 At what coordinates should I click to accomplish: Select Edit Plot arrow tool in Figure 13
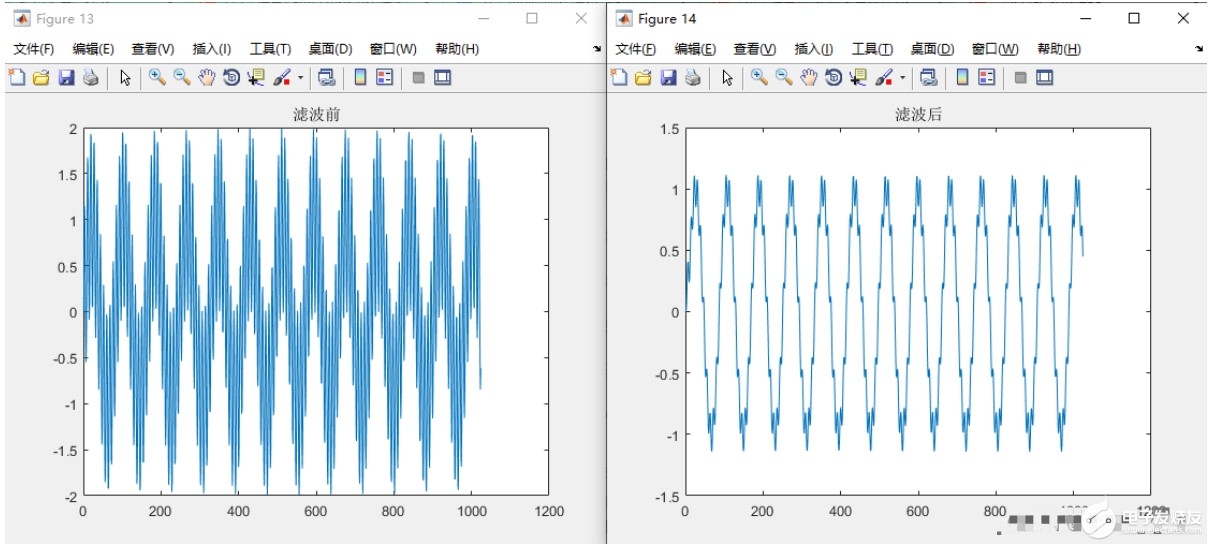(125, 77)
